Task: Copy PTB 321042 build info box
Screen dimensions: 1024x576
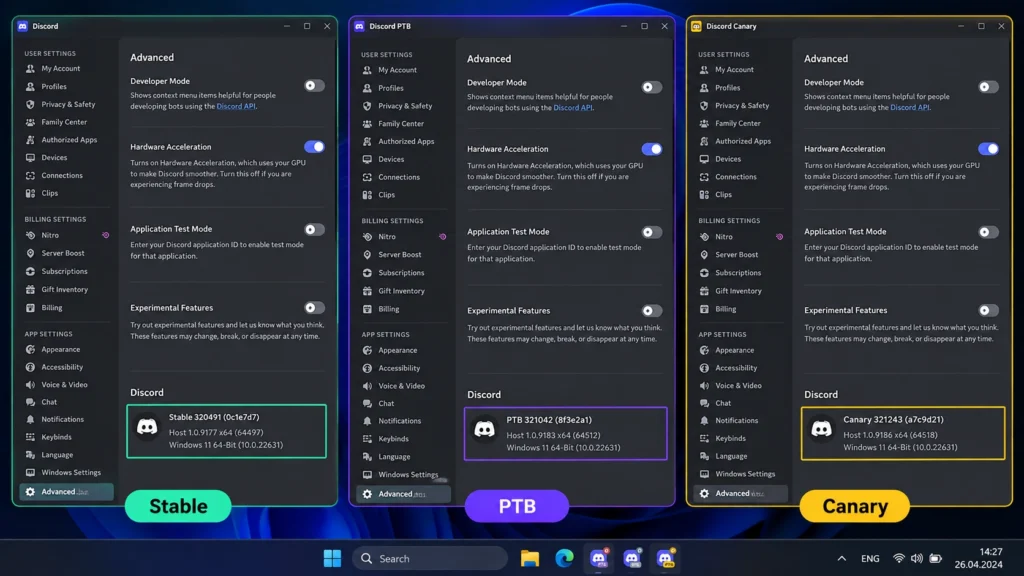Action: 566,434
